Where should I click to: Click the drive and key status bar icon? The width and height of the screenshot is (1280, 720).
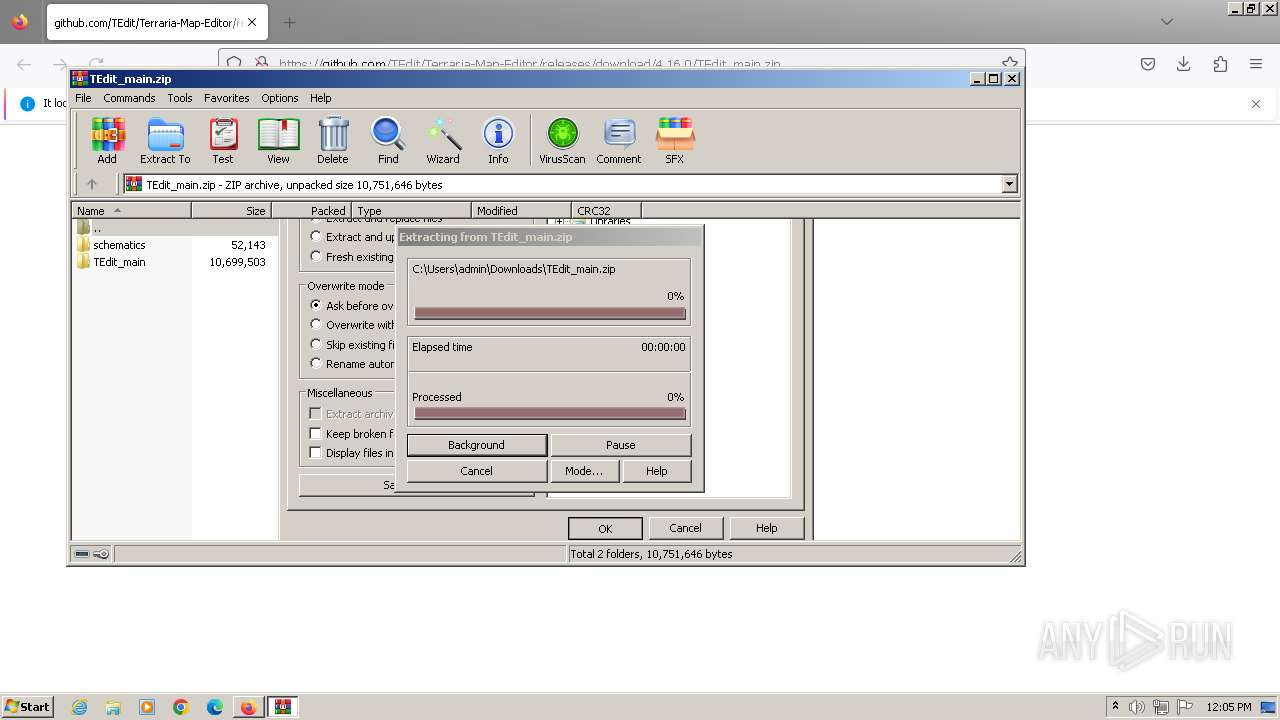92,554
